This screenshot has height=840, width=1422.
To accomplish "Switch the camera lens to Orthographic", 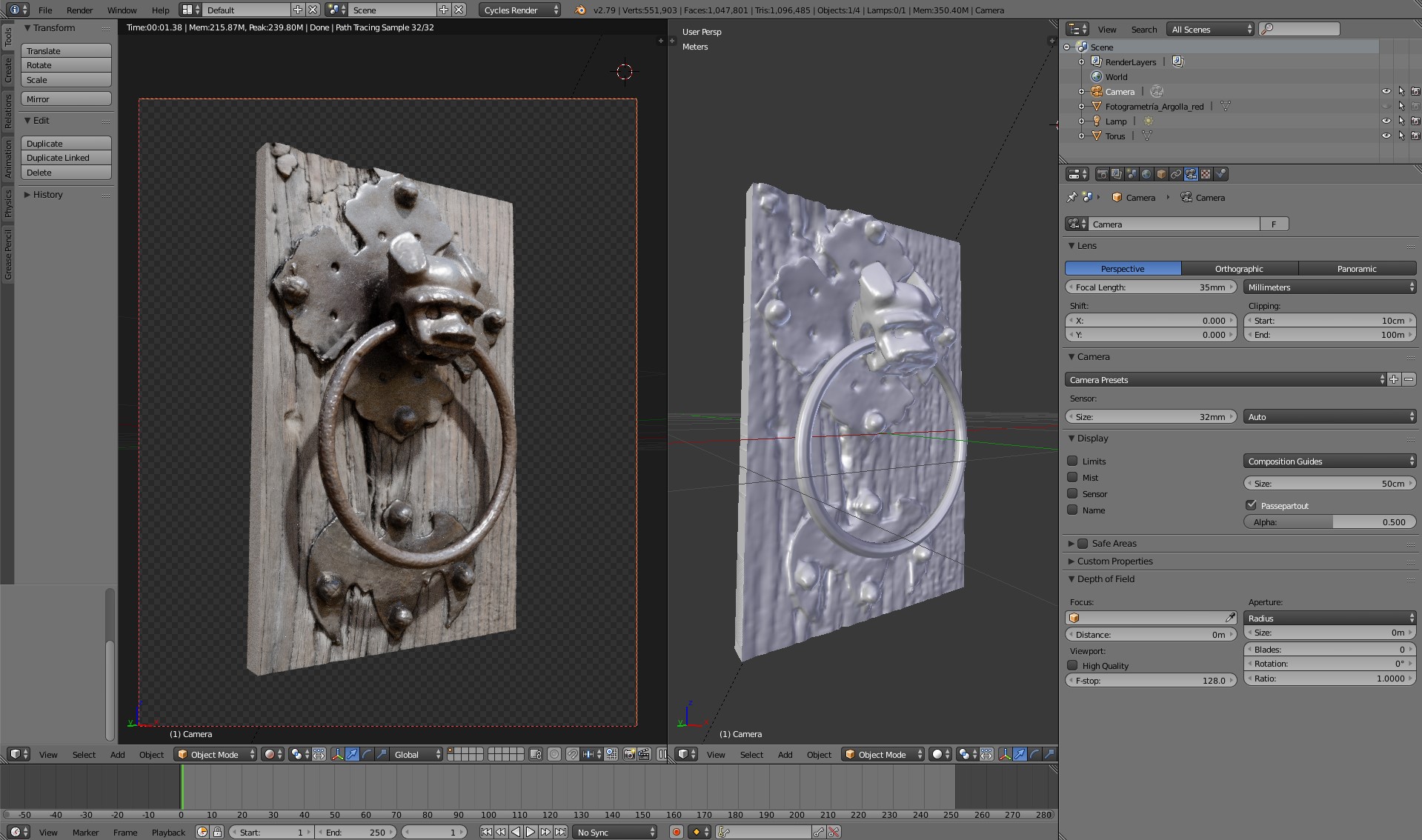I will (x=1238, y=268).
